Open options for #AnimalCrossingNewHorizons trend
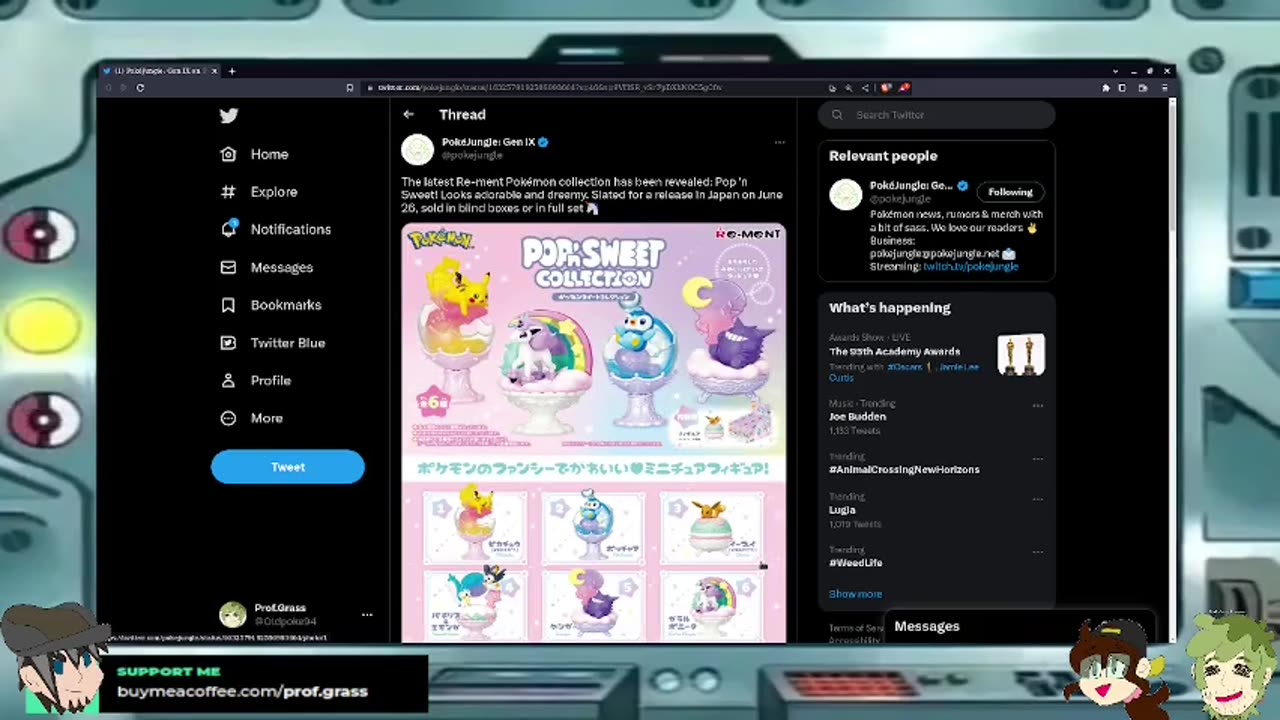 [1037, 459]
